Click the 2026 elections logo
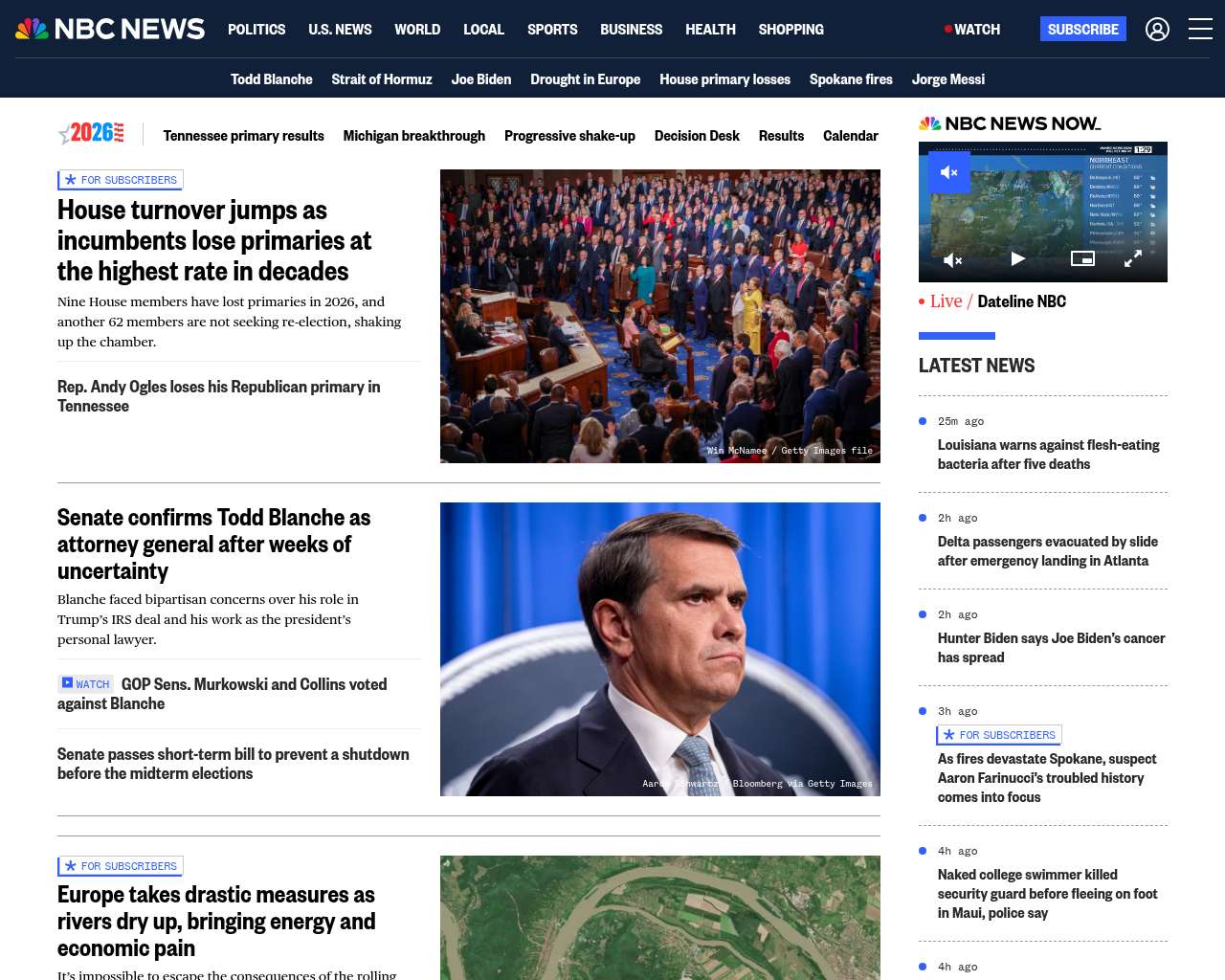Image resolution: width=1225 pixels, height=980 pixels. click(x=92, y=133)
